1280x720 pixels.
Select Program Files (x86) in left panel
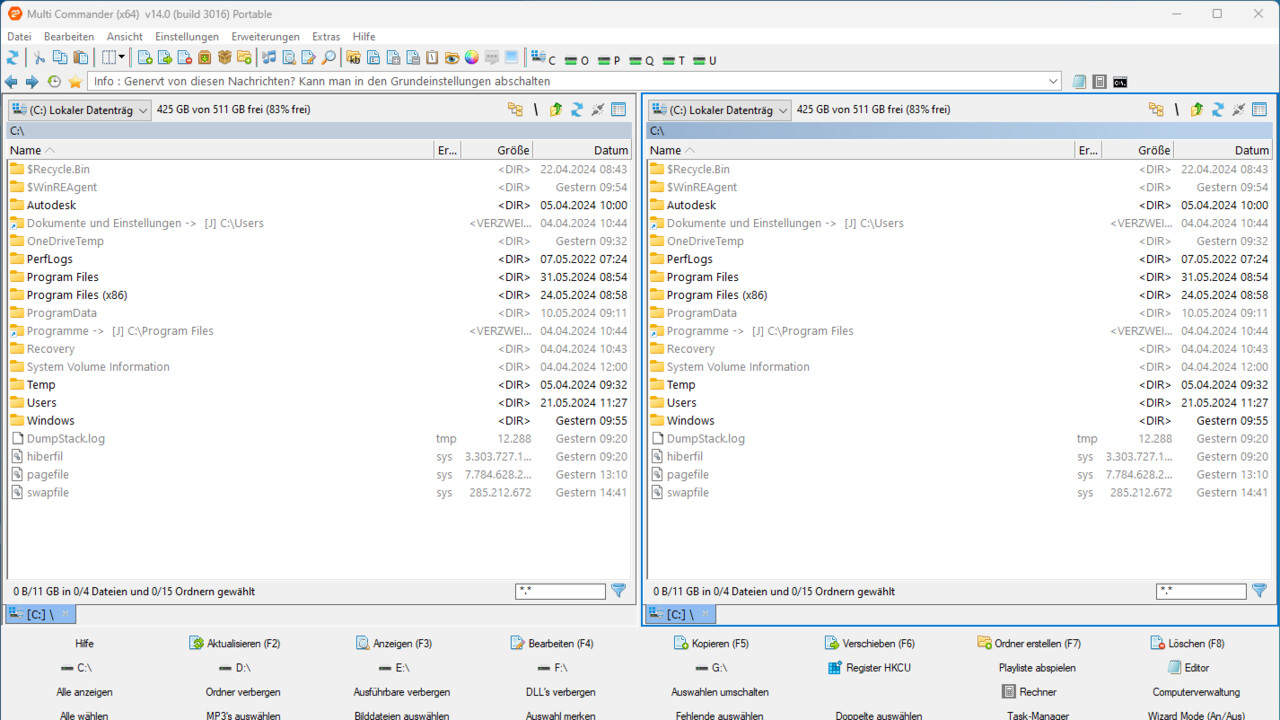[320, 295]
